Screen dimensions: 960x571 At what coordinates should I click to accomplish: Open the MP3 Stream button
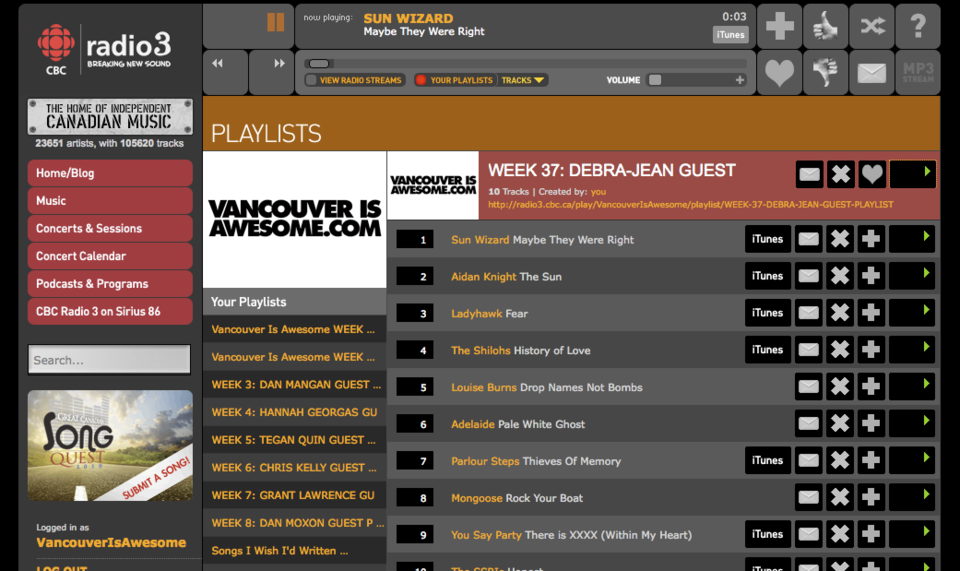(918, 72)
